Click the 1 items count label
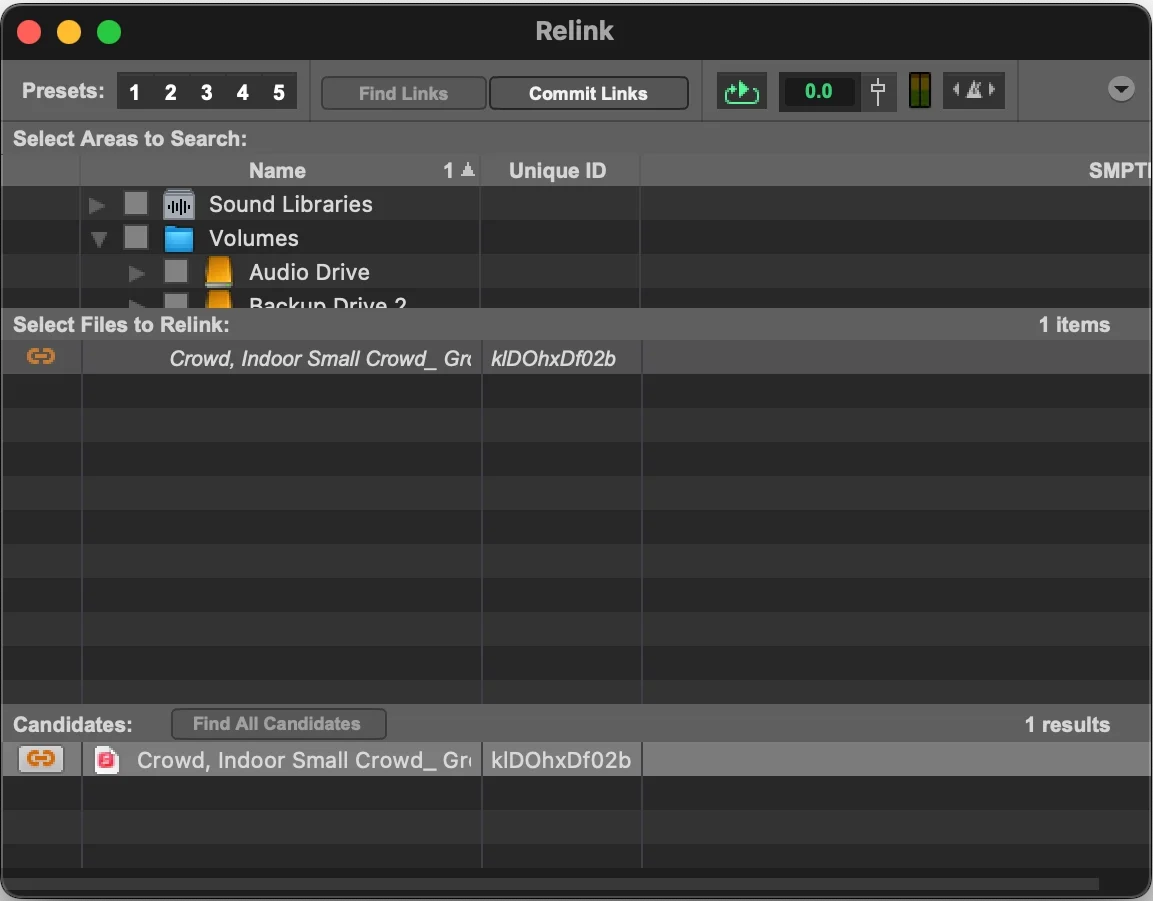 [1074, 324]
